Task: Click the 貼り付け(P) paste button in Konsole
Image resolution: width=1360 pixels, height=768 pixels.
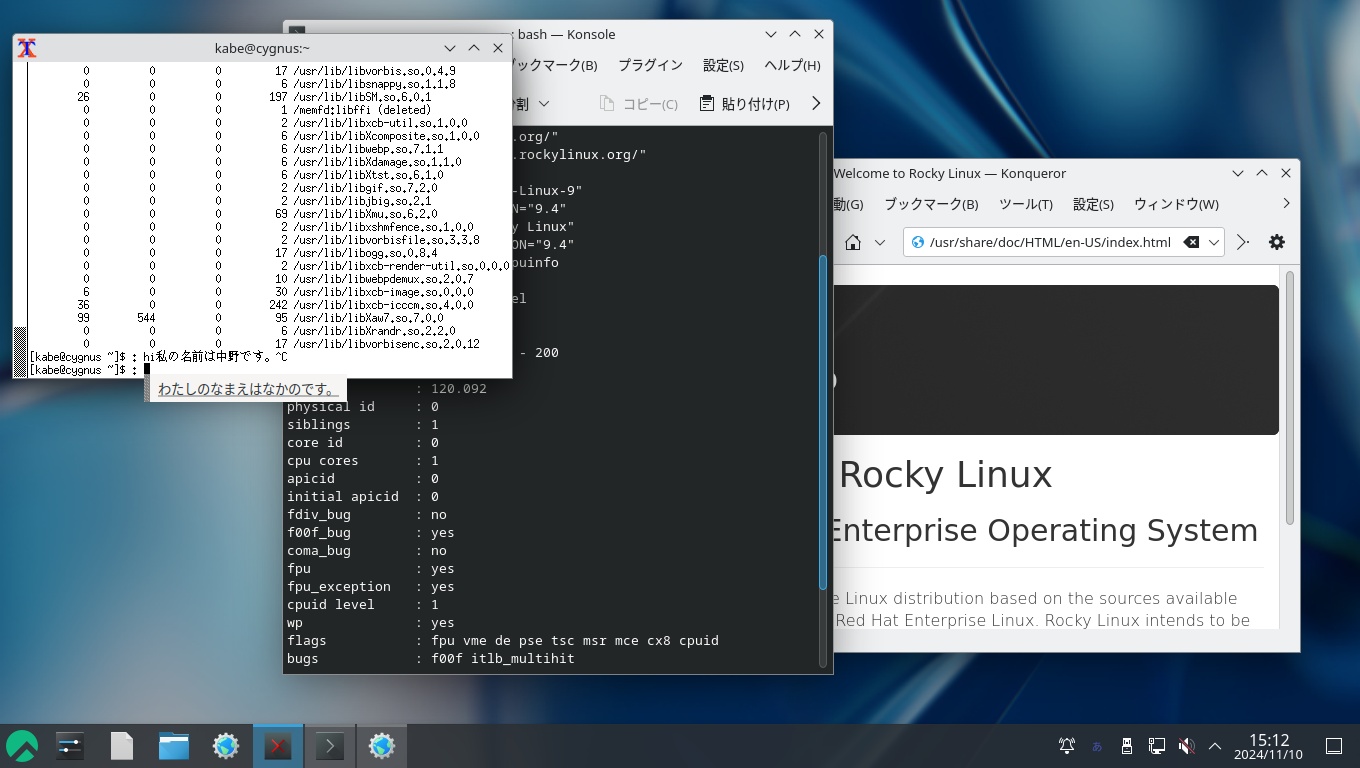Action: 744,104
